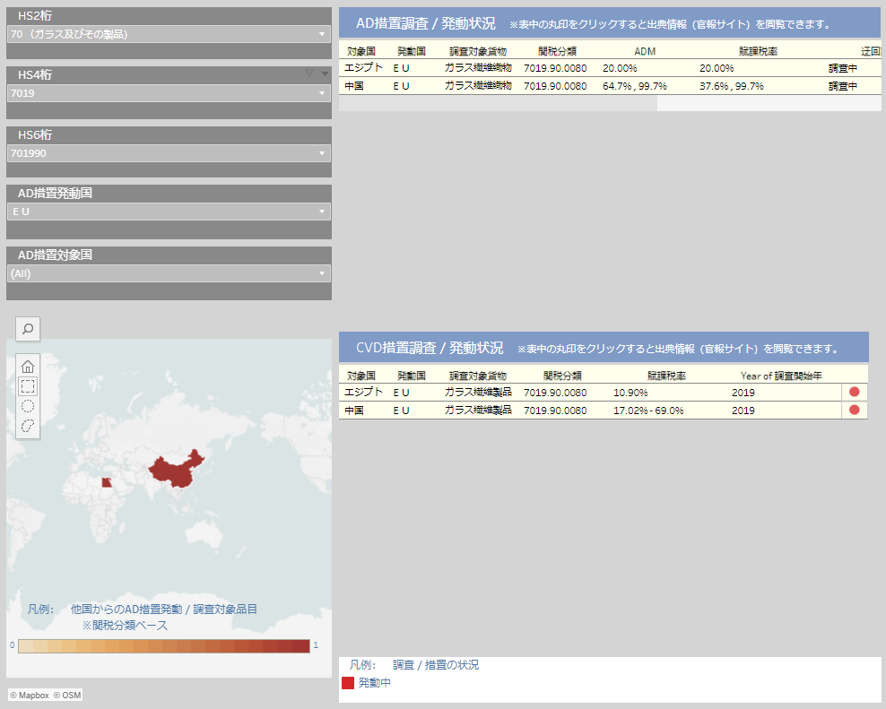
Task: Click the 発動中 red legend swatch
Action: [348, 682]
